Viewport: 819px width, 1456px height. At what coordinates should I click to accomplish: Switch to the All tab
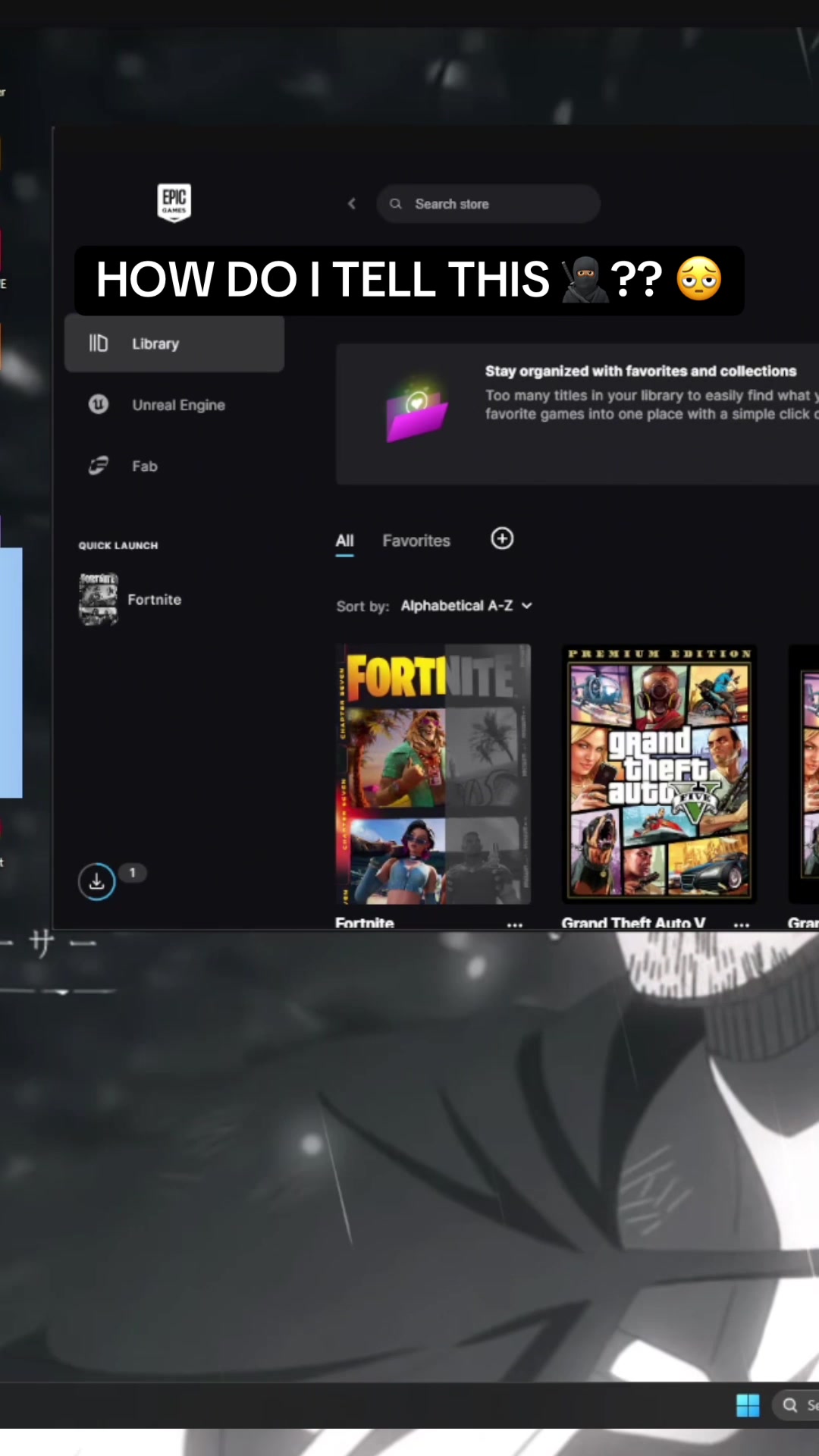(x=344, y=541)
